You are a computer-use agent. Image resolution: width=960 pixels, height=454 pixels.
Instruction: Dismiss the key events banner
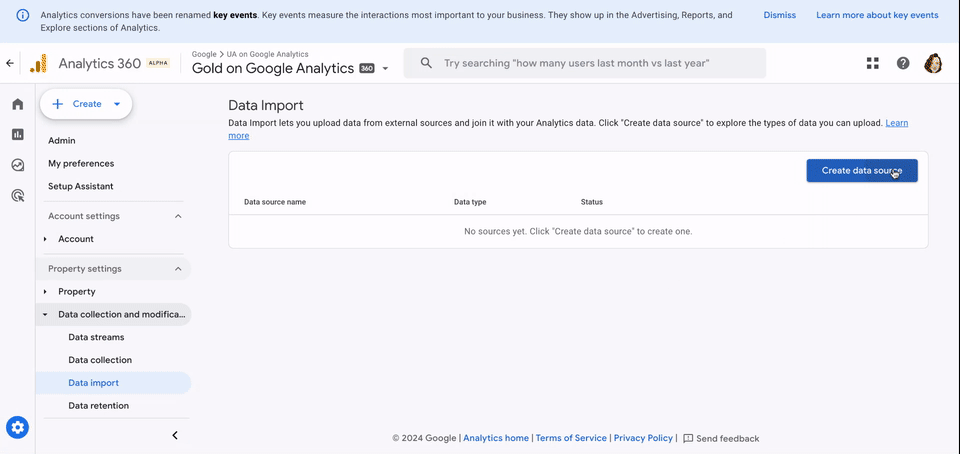point(779,15)
